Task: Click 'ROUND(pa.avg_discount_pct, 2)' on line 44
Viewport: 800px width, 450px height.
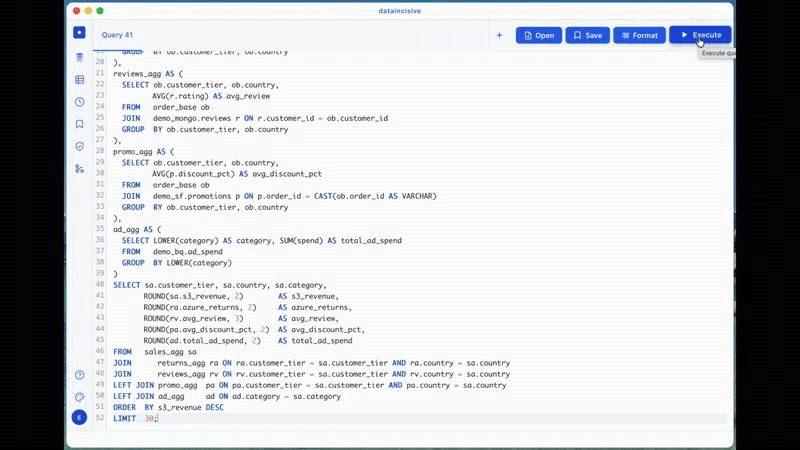Action: 206,330
